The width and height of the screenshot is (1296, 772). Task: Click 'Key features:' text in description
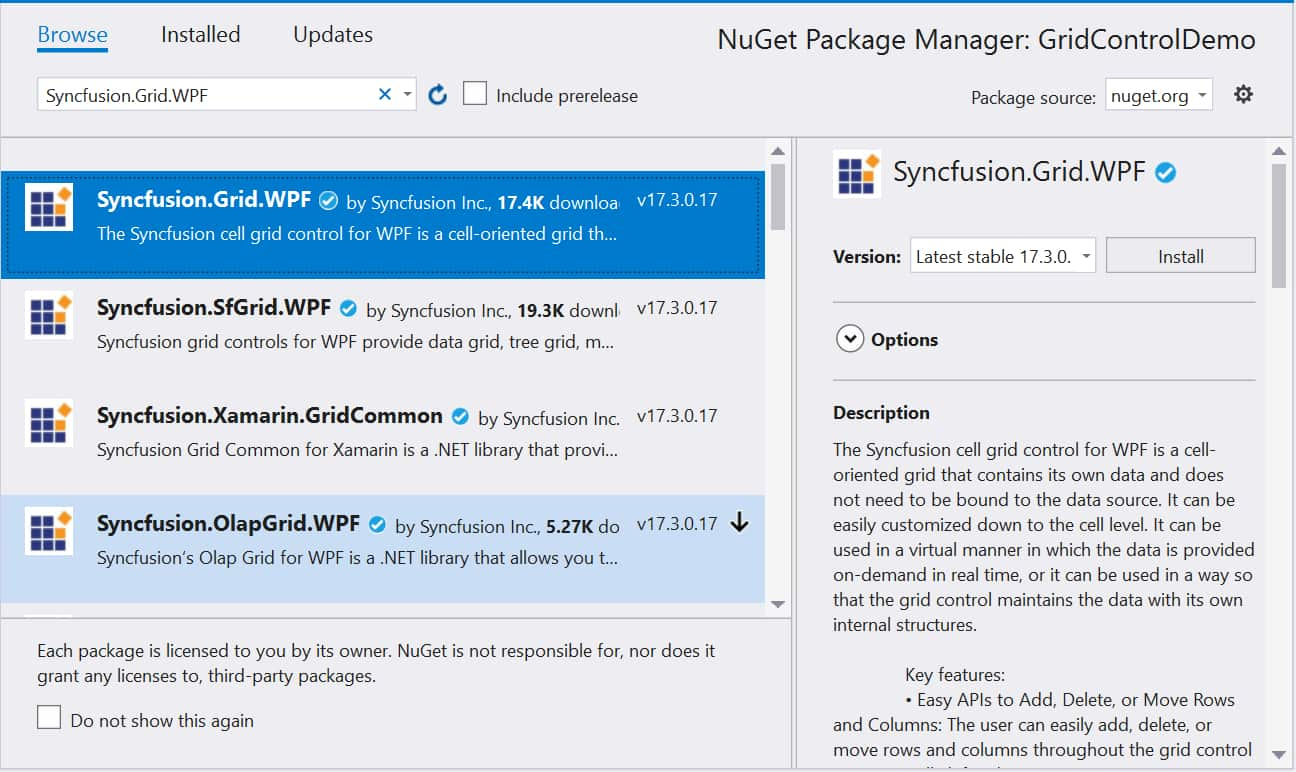pyautogui.click(x=955, y=675)
